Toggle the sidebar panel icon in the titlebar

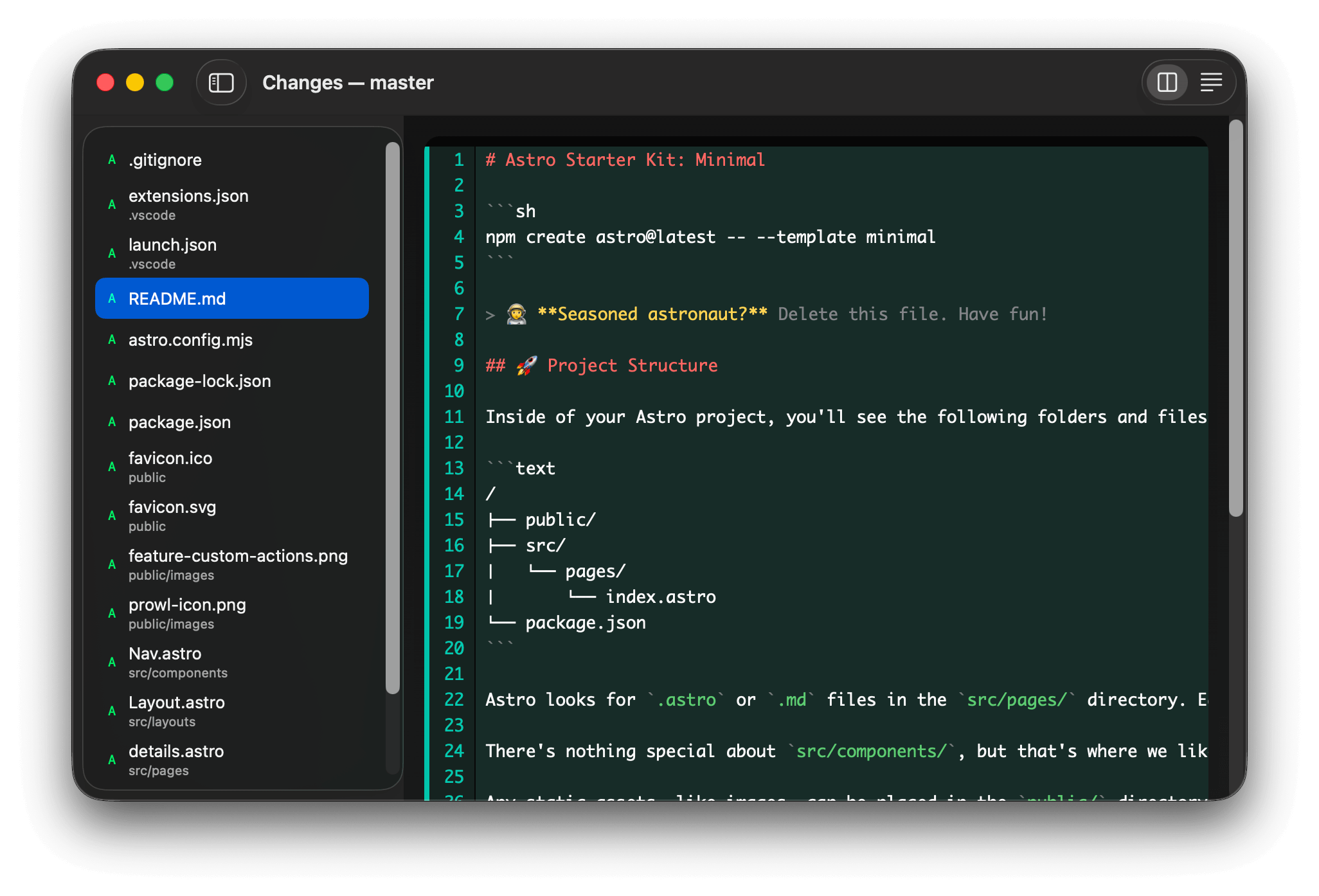221,82
